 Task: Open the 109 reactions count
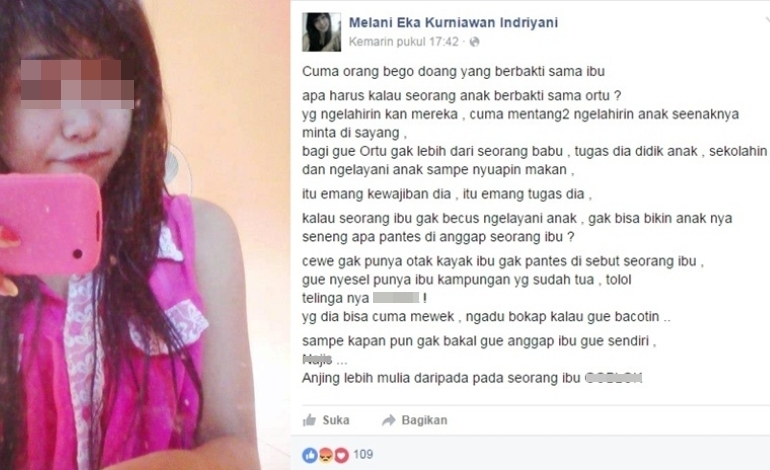click(x=363, y=455)
